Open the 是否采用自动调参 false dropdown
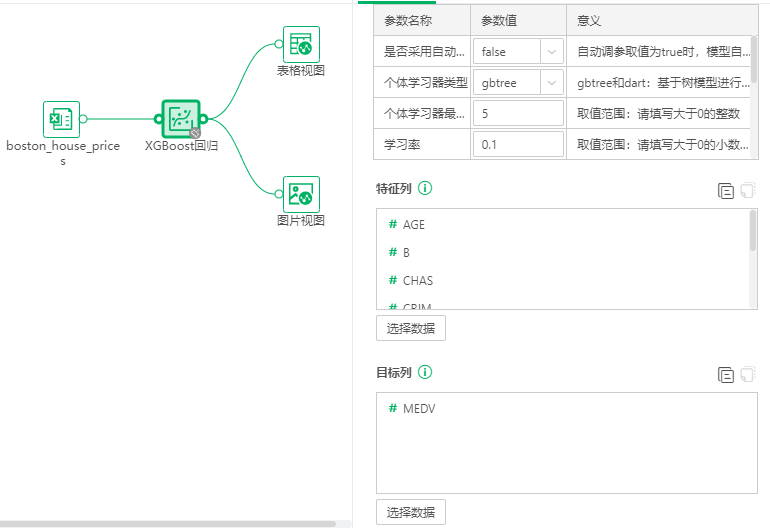 [520, 51]
